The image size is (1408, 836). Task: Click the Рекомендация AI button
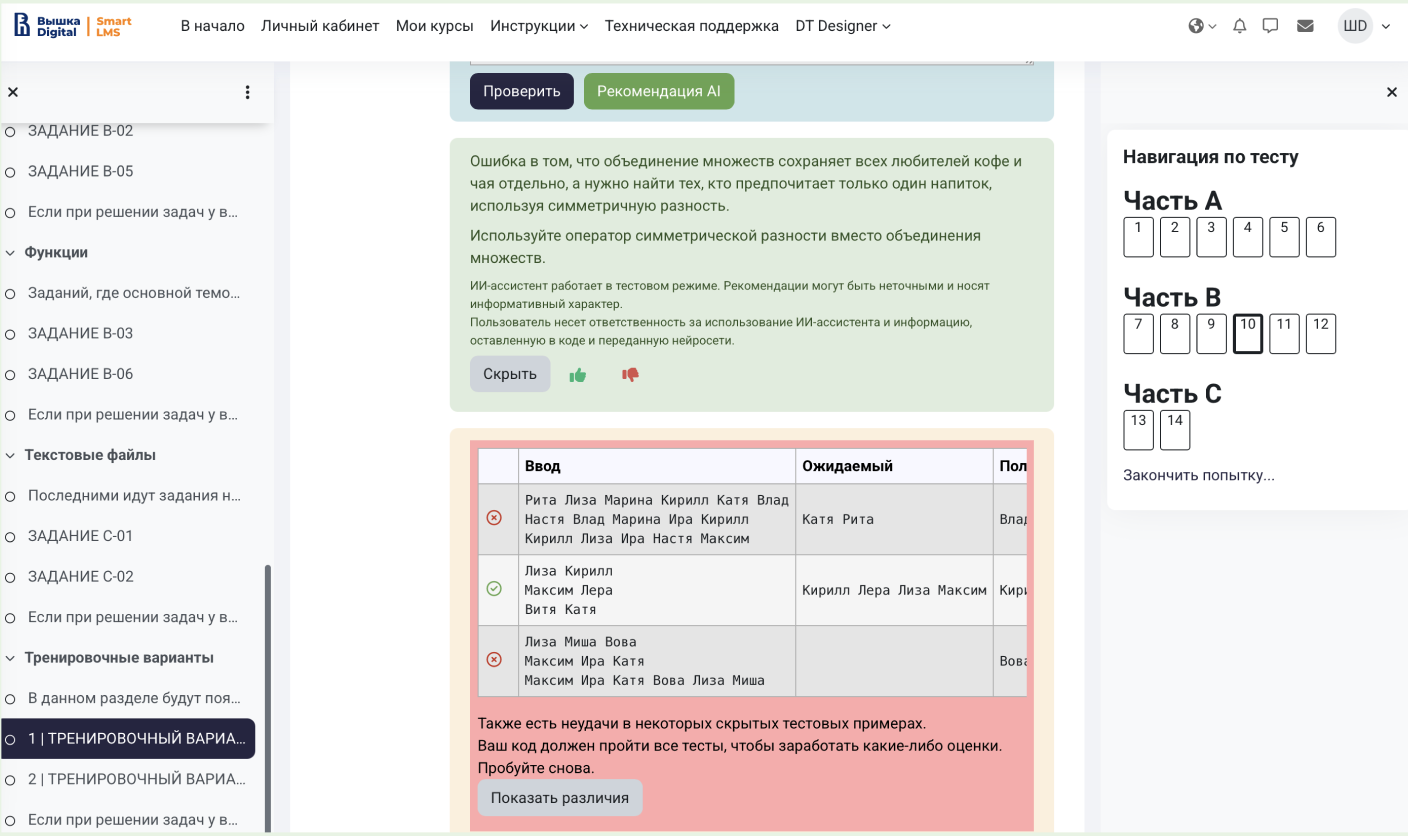[x=659, y=91]
